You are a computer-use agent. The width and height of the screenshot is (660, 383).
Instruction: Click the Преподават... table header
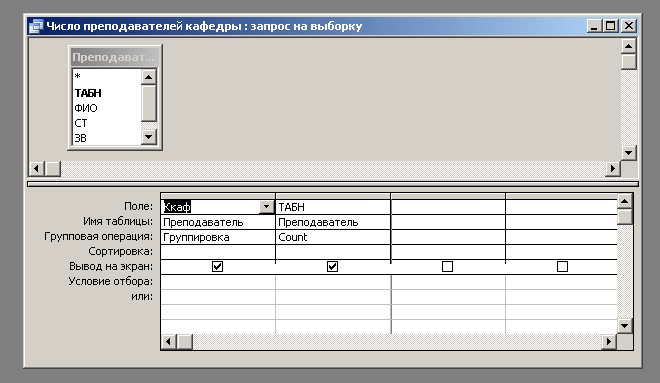click(x=114, y=57)
